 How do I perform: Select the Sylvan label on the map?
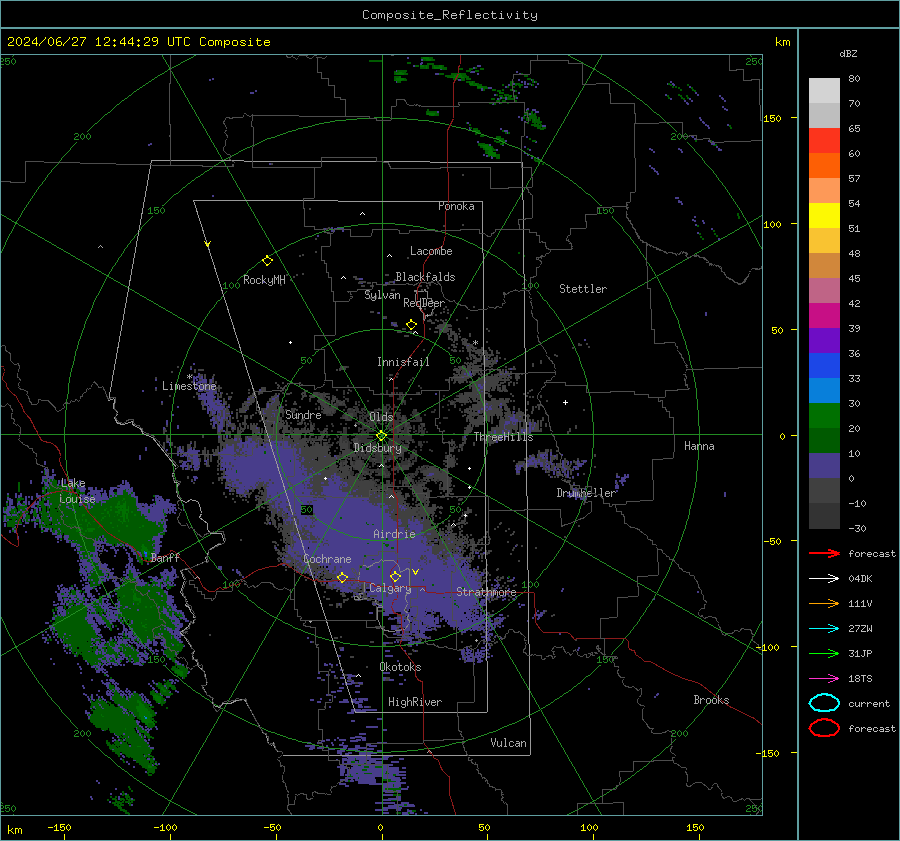tap(382, 295)
